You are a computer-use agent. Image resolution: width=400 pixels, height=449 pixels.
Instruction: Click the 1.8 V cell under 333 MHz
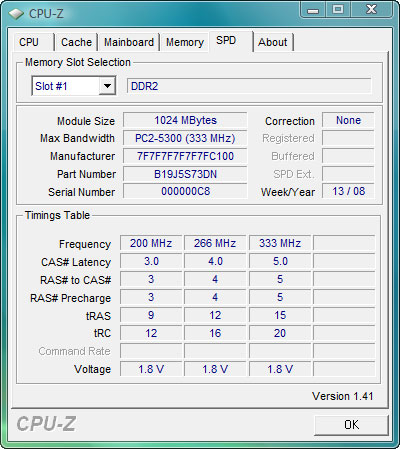[x=280, y=369]
